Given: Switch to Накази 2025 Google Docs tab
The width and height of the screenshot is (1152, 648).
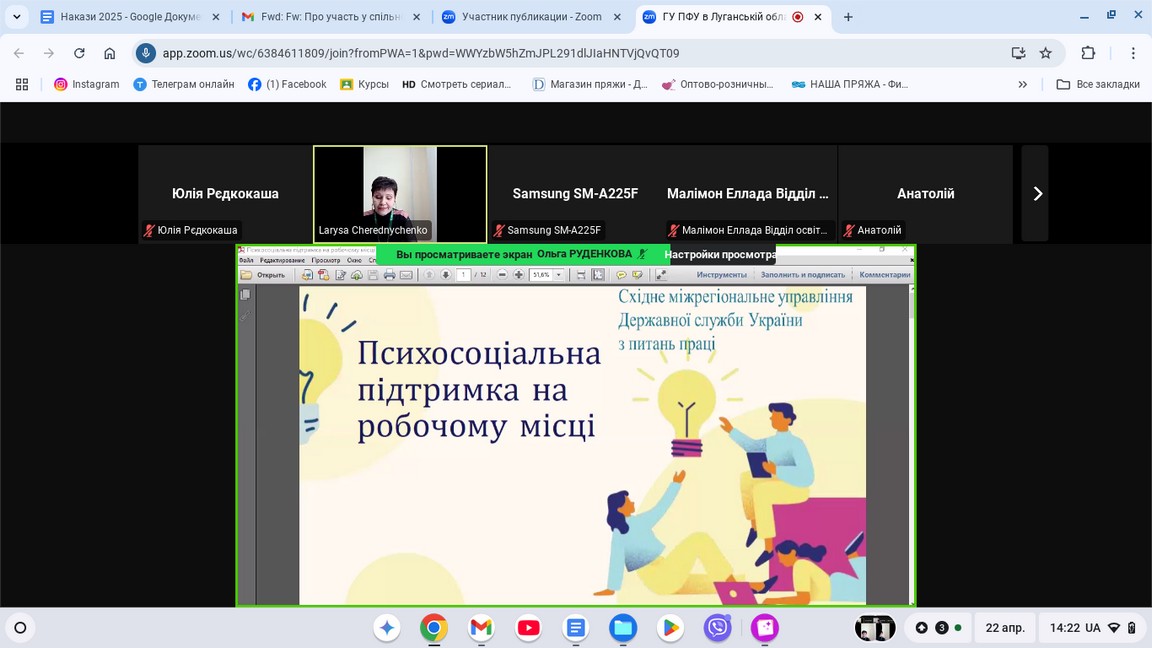Looking at the screenshot, I should pos(131,17).
